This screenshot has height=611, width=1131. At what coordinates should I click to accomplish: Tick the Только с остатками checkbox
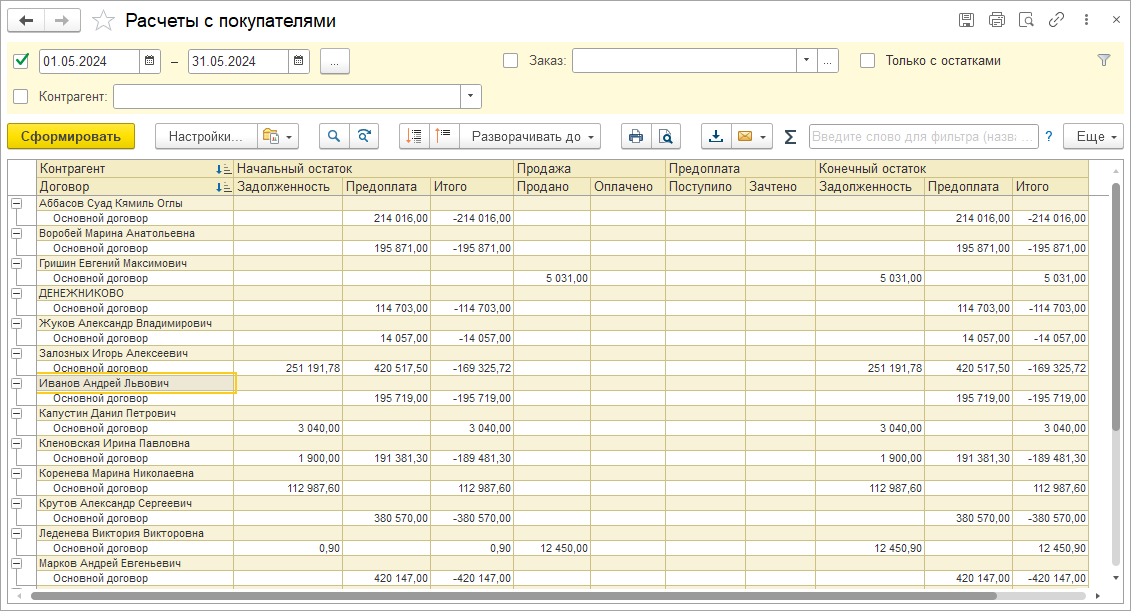point(867,61)
